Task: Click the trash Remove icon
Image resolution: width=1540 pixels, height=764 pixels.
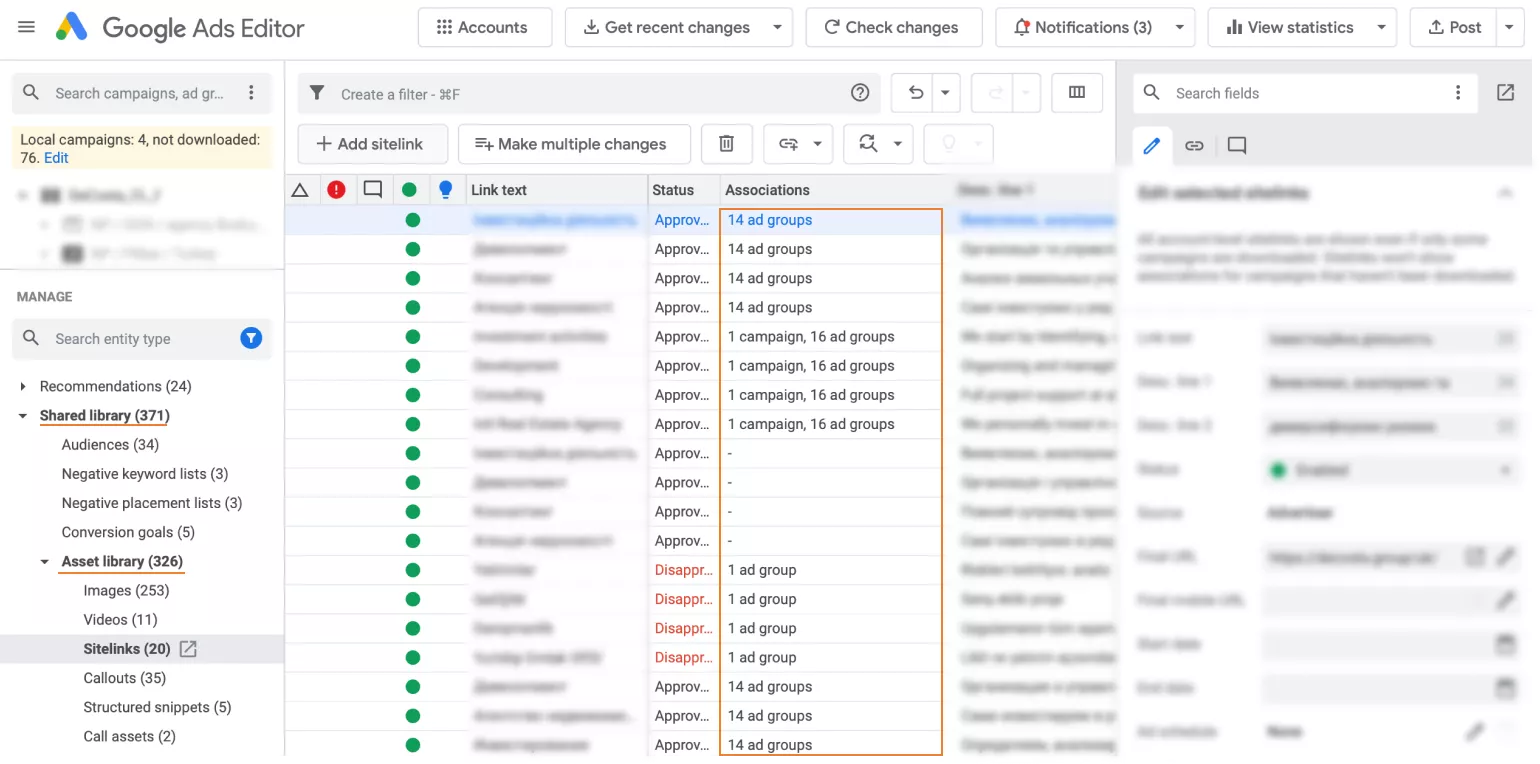Action: coord(727,144)
